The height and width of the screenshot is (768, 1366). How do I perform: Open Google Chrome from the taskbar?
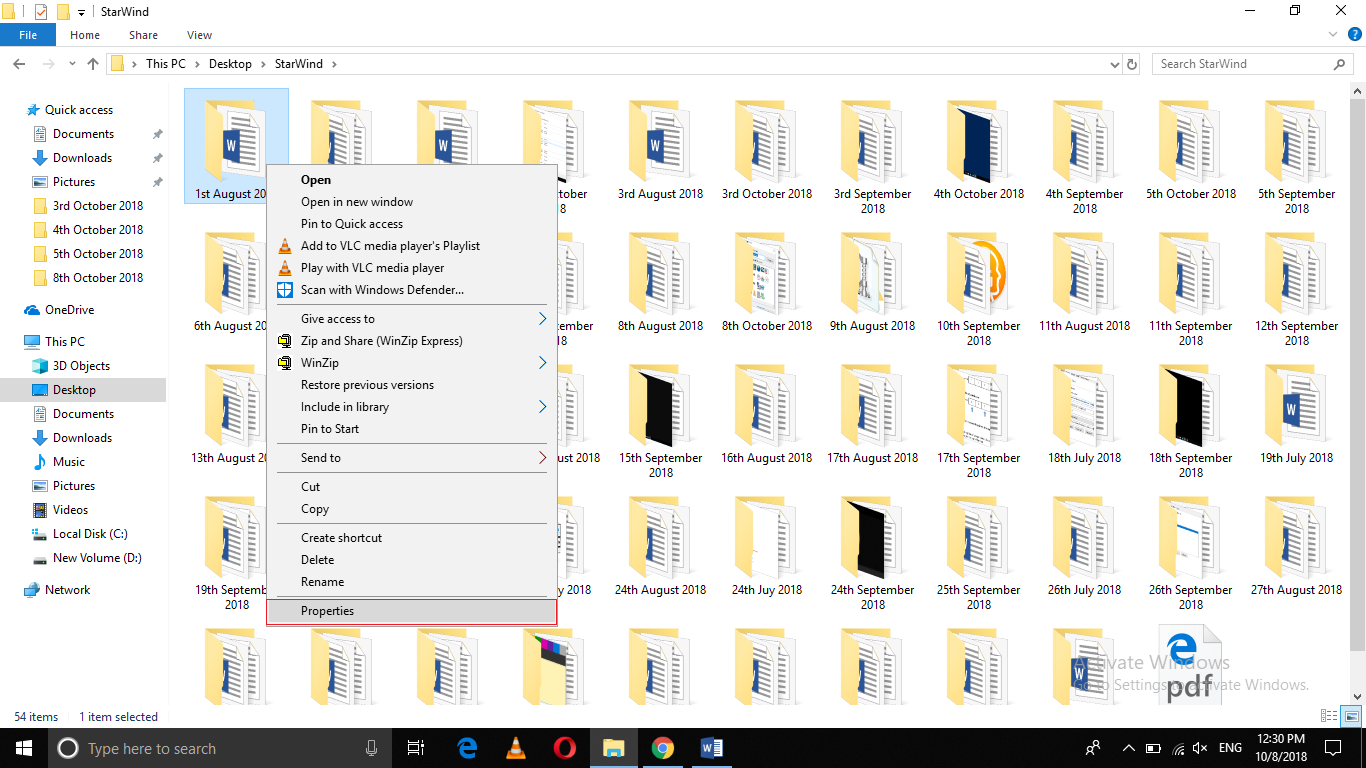[662, 747]
